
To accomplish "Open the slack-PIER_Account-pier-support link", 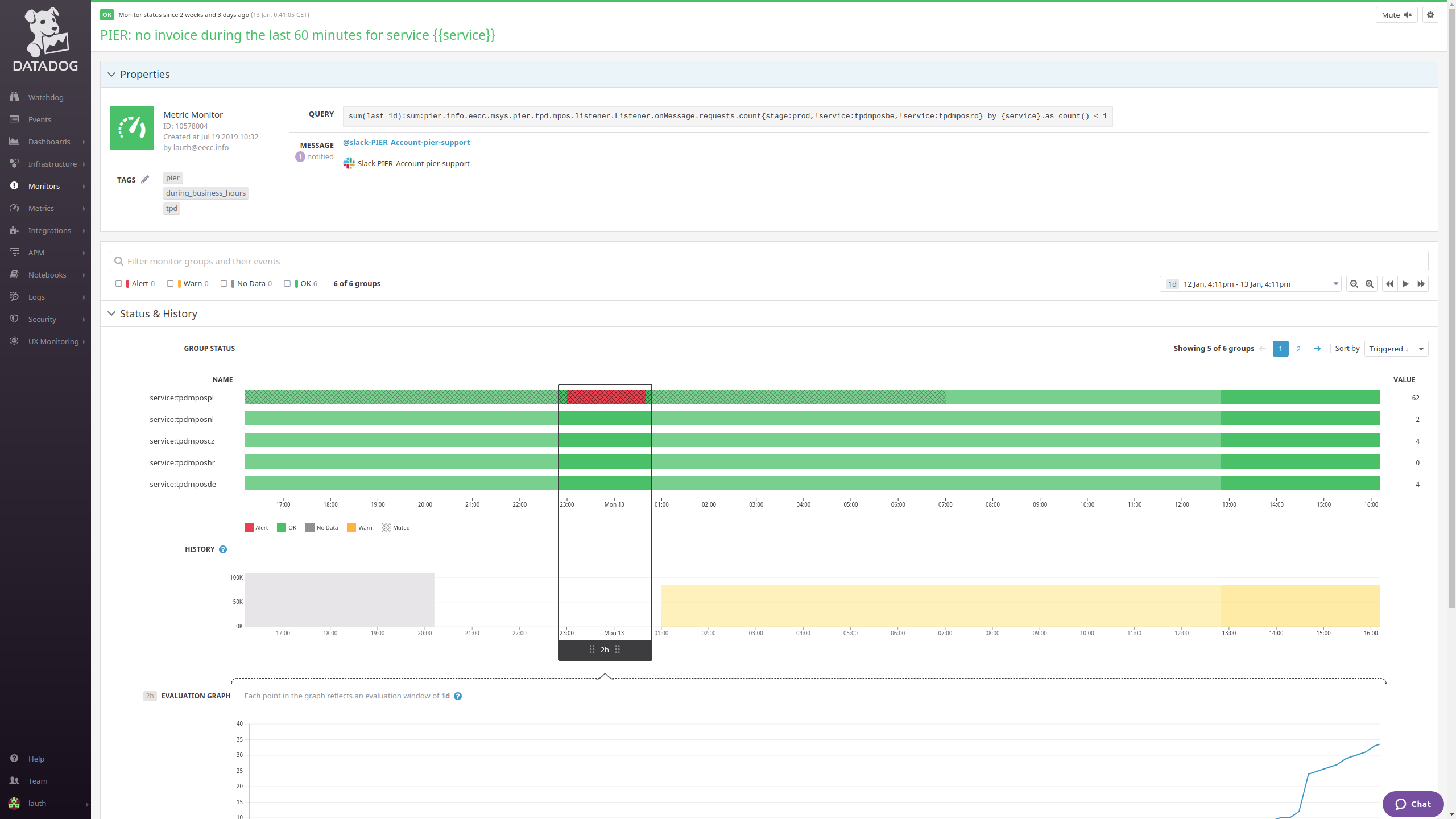I will (x=406, y=142).
